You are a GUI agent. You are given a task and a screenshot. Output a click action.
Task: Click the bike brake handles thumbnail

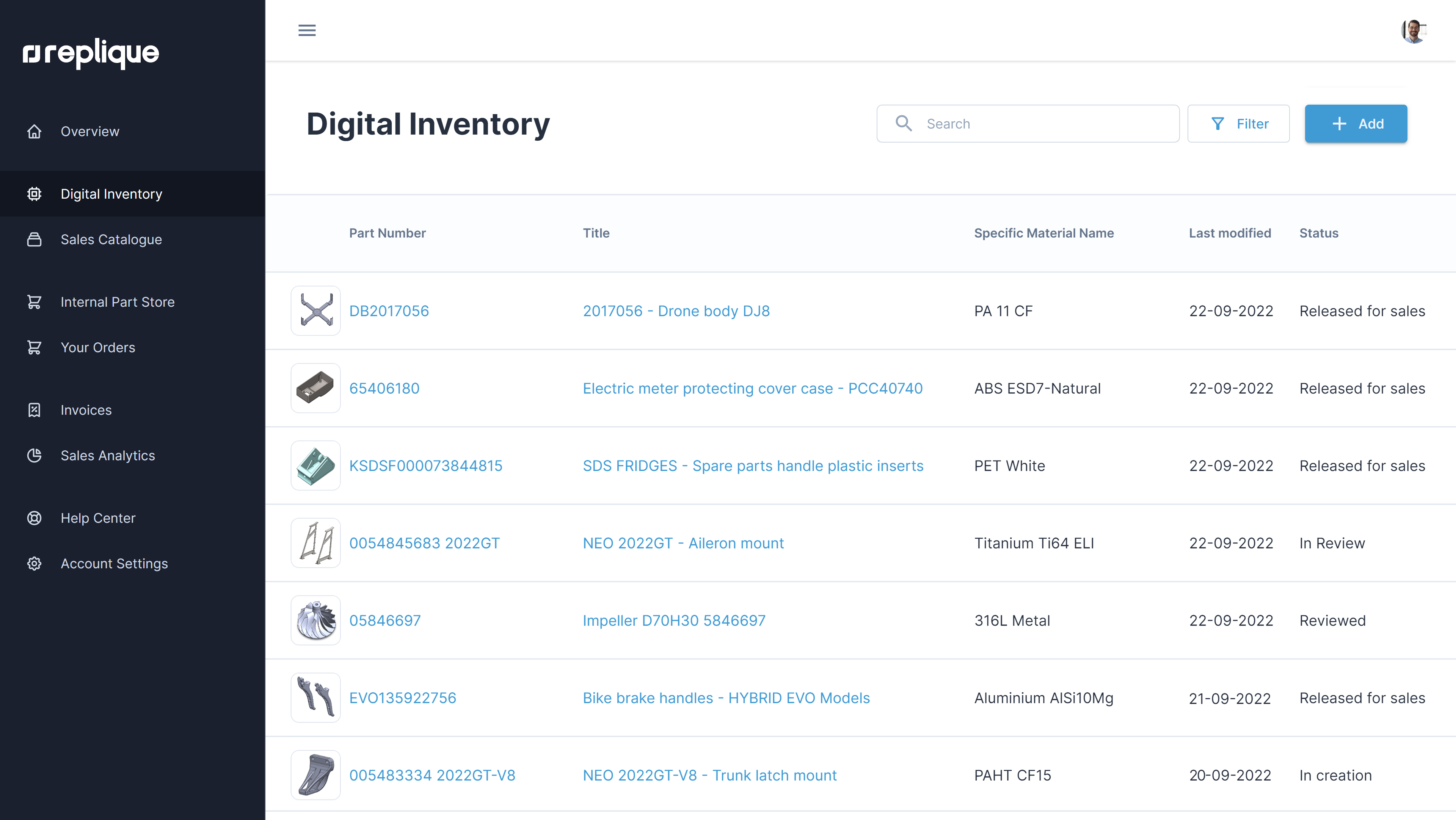(x=315, y=698)
